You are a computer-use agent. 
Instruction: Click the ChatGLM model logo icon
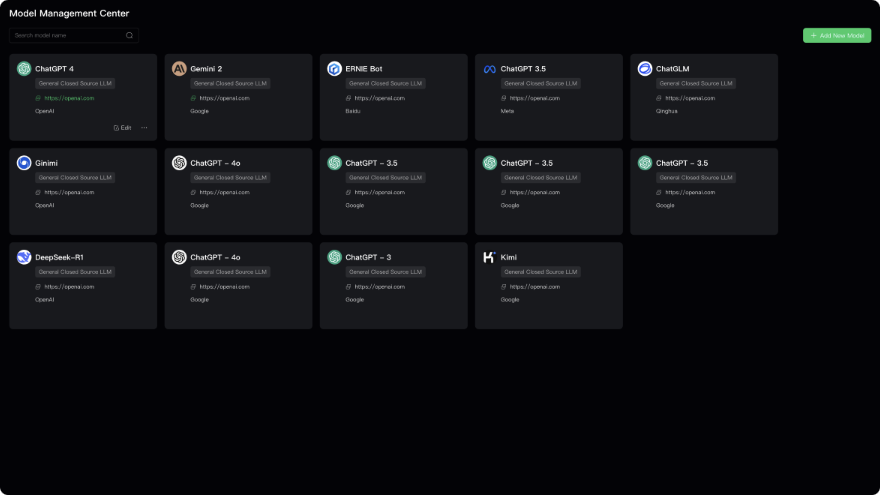click(x=645, y=69)
